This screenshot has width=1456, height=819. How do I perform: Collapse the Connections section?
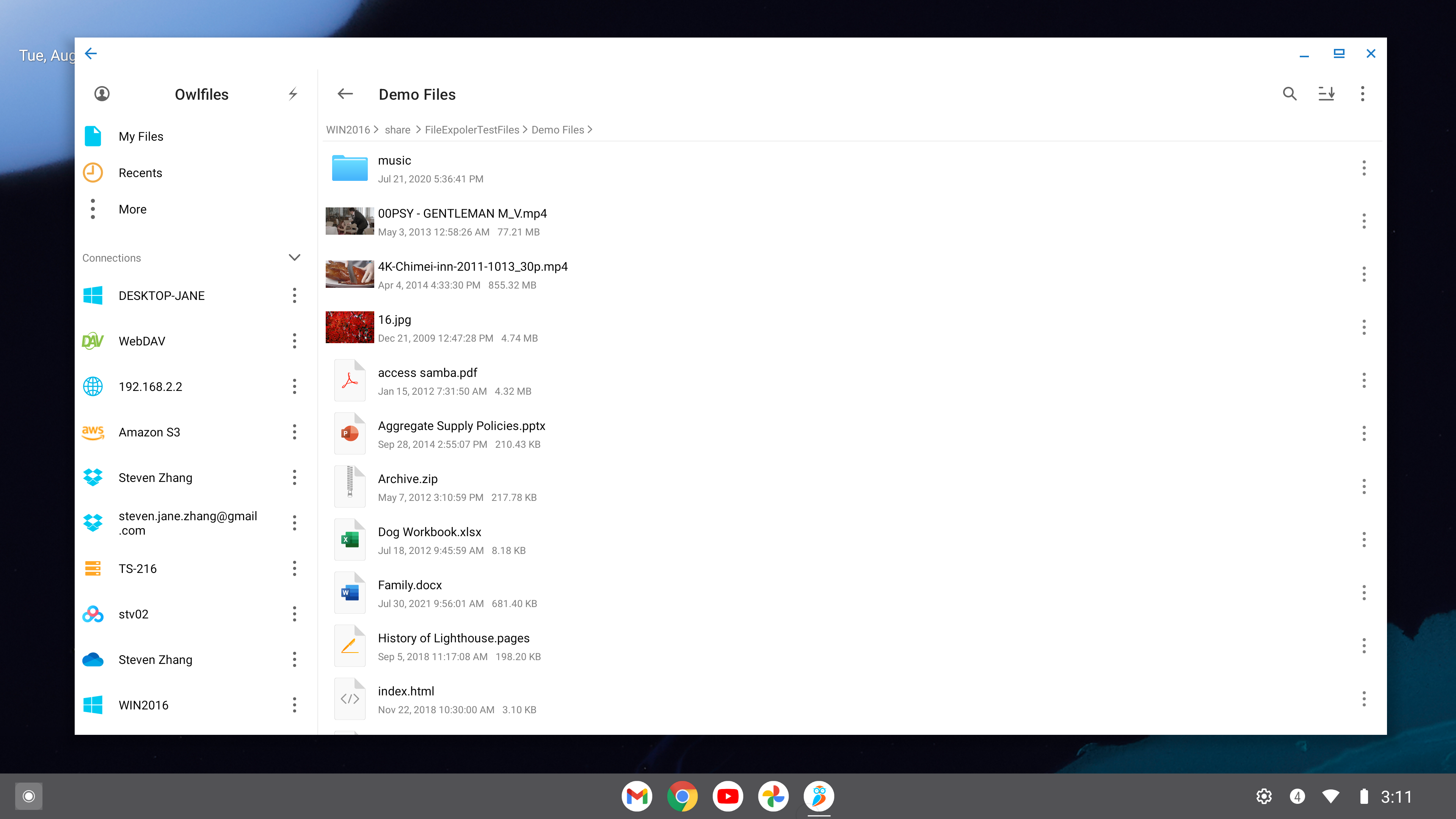click(x=294, y=258)
